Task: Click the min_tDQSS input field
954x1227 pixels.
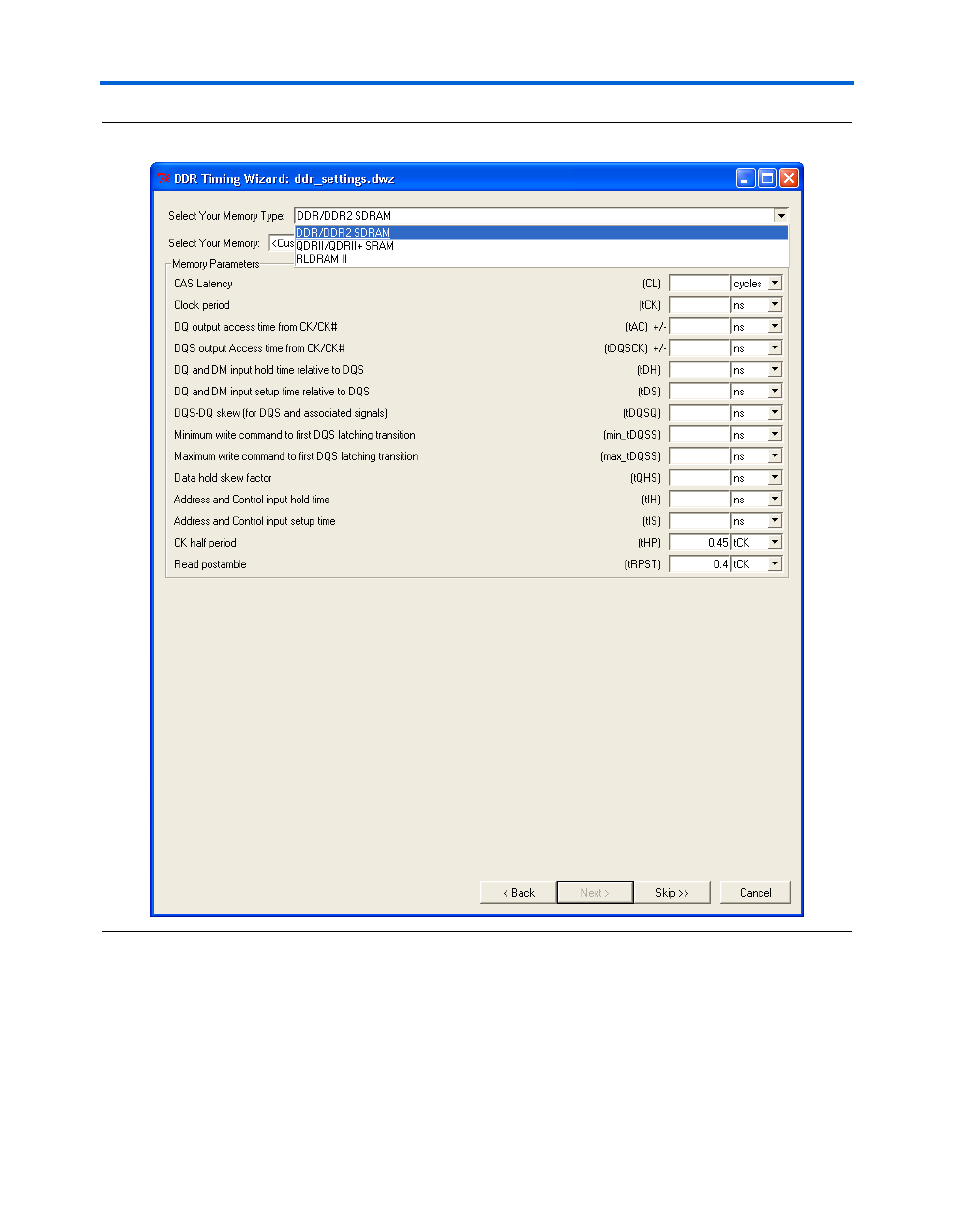Action: [700, 435]
